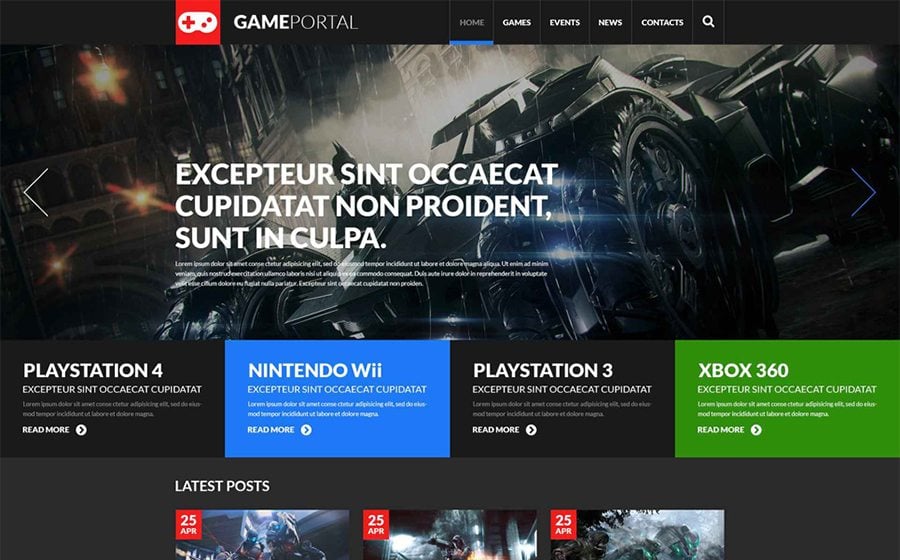
Task: Open the PlayStation 4 heading link
Action: pyautogui.click(x=93, y=370)
